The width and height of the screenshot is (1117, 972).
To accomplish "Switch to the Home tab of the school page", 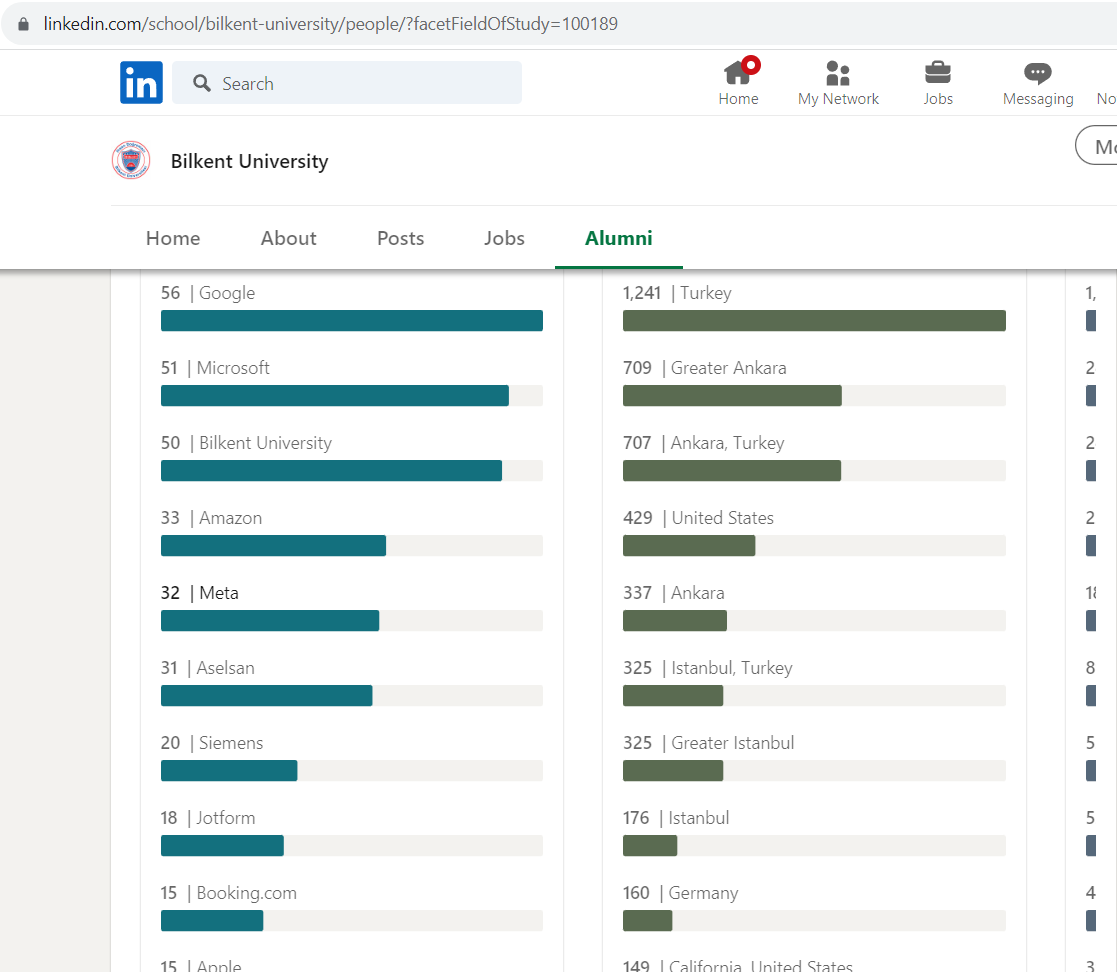I will [173, 238].
